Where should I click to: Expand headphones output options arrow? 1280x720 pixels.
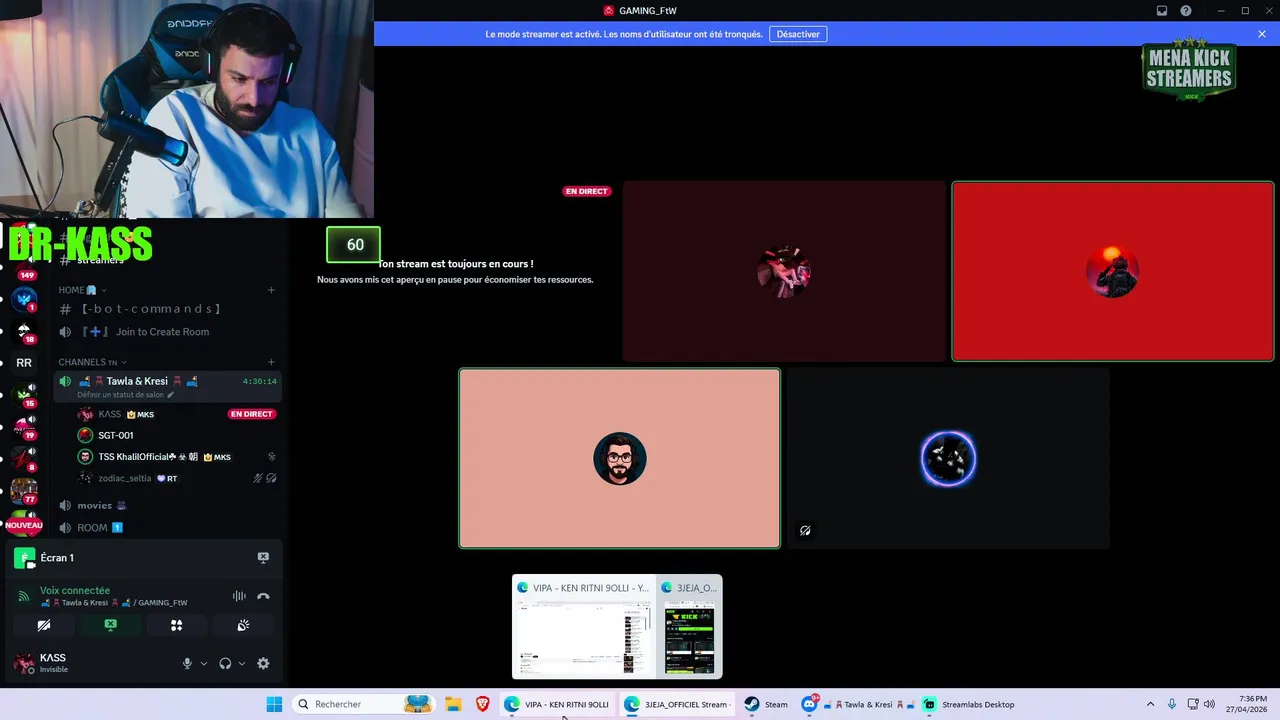[242, 663]
